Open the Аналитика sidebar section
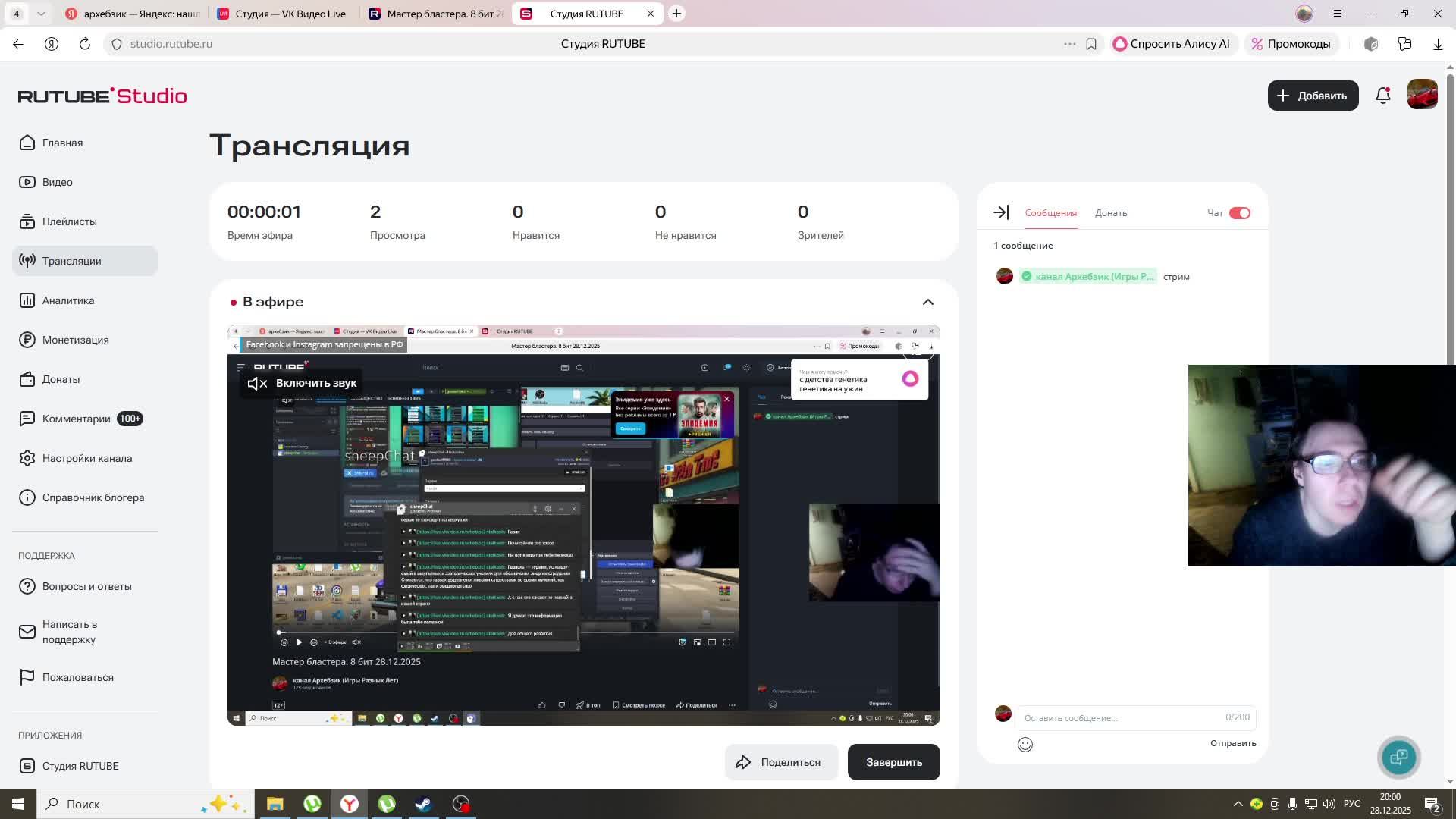The image size is (1456, 819). tap(68, 300)
